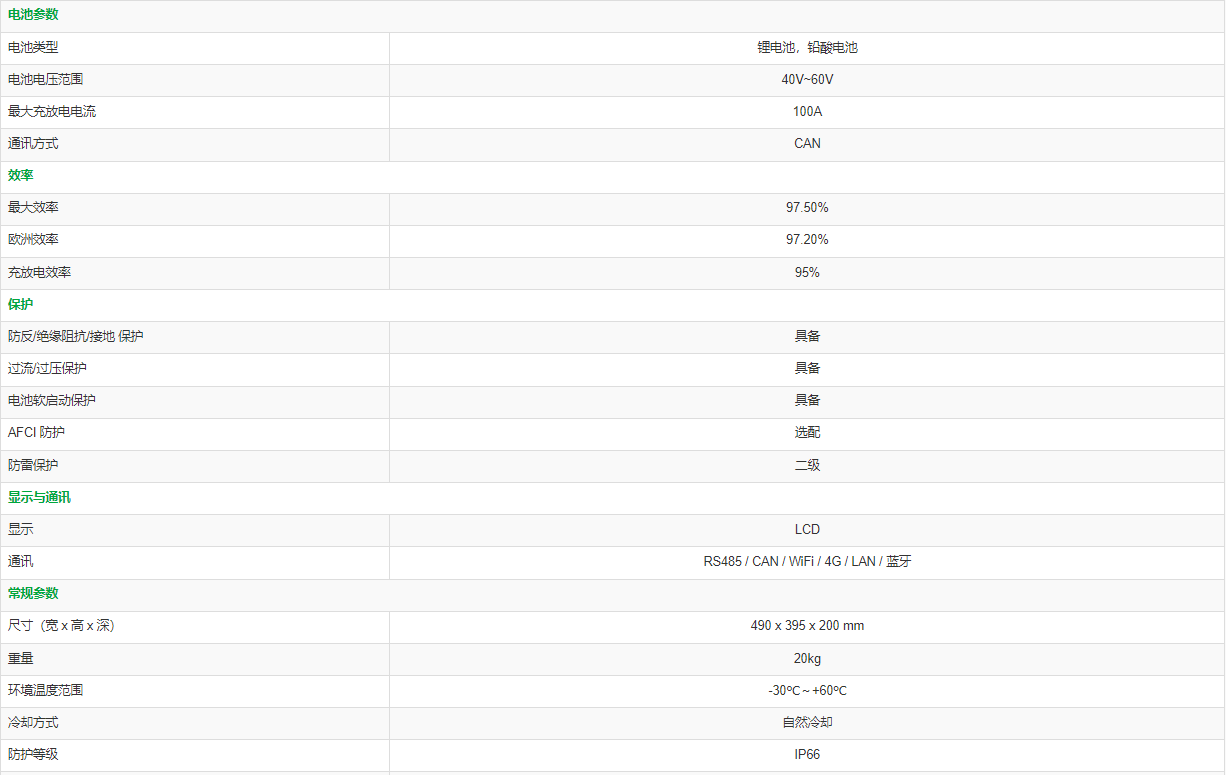This screenshot has height=775, width=1226.
Task: Click the 保护 section header
Action: click(x=21, y=304)
